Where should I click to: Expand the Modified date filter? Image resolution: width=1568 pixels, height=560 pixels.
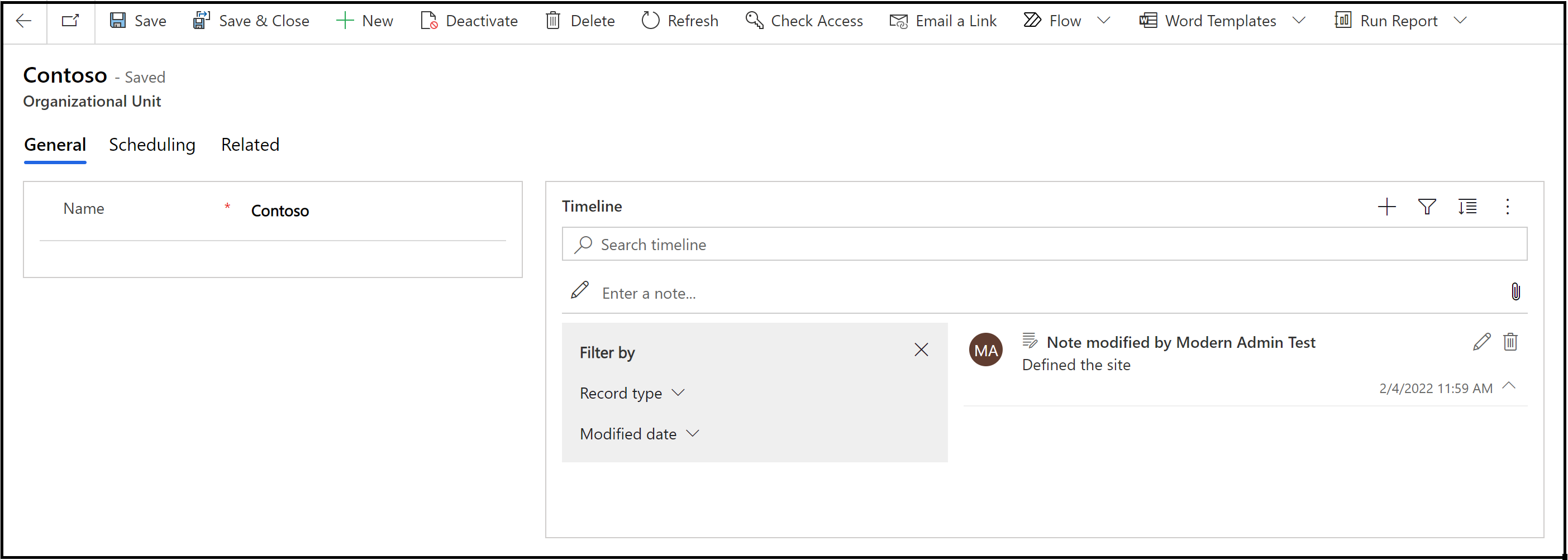(693, 434)
